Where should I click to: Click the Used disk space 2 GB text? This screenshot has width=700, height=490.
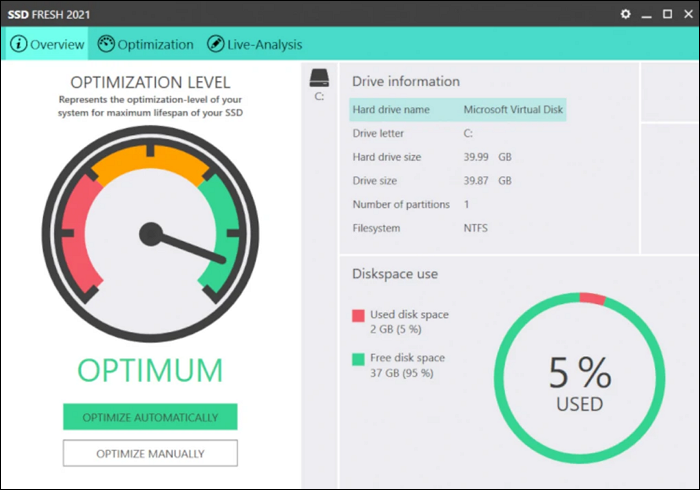click(x=409, y=321)
